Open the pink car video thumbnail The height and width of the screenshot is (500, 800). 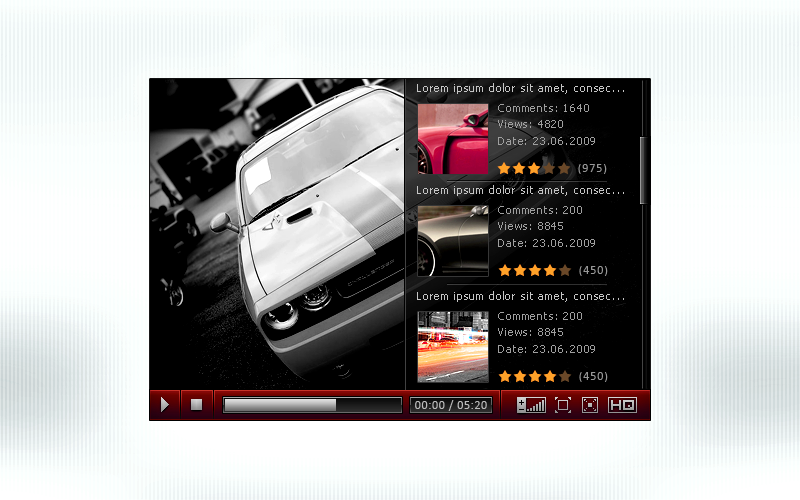tap(452, 139)
